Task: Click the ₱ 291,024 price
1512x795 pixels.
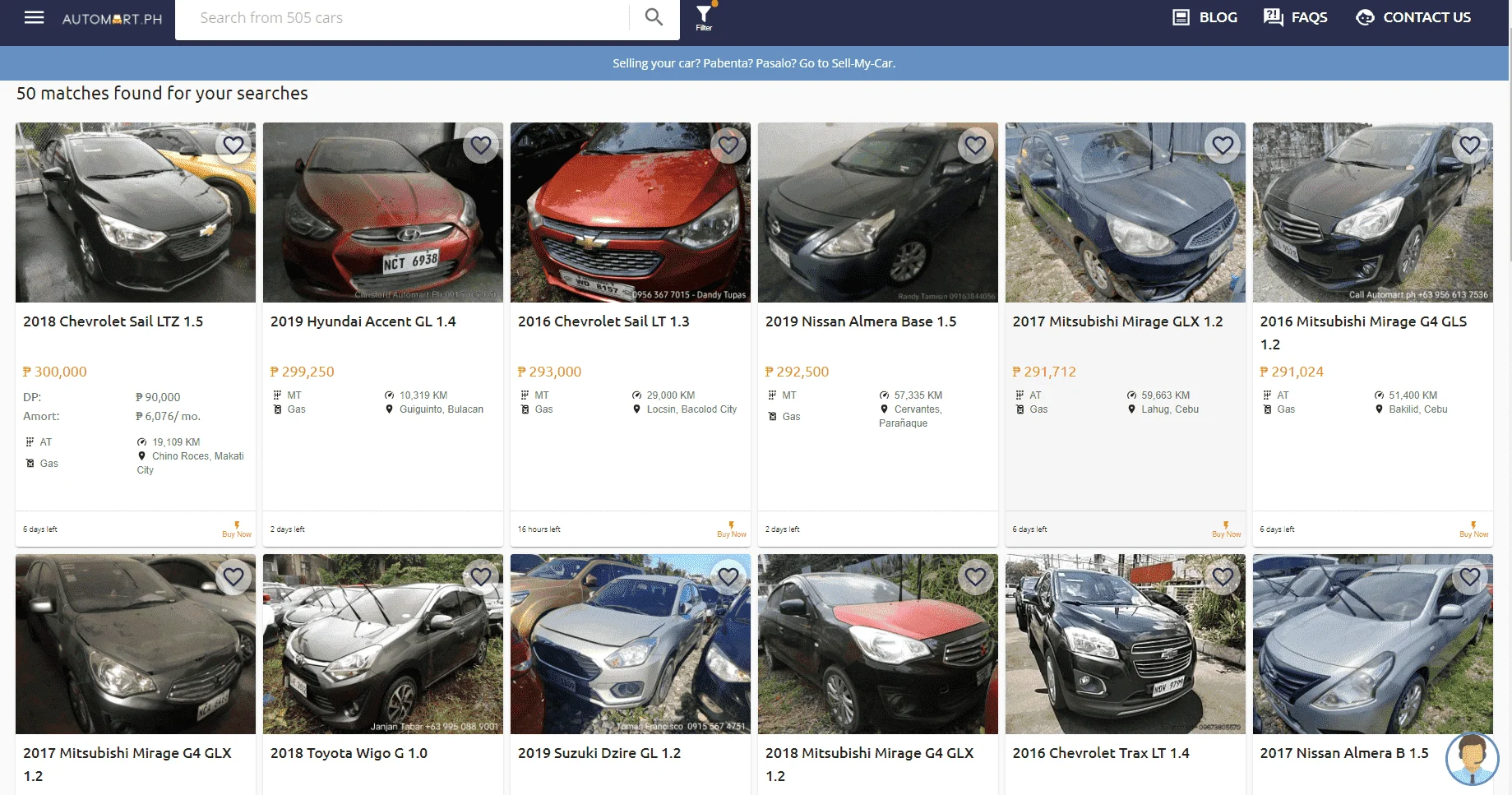Action: click(x=1292, y=372)
